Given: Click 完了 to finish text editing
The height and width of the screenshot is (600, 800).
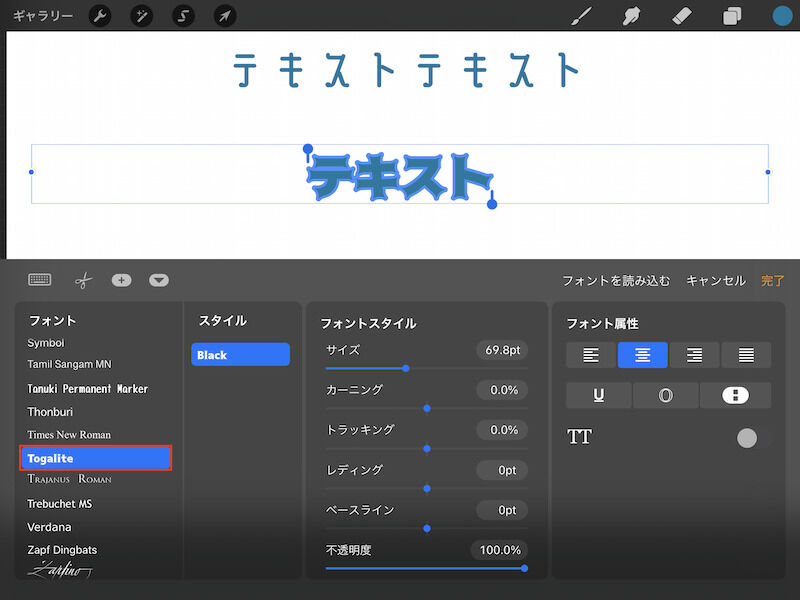Looking at the screenshot, I should (772, 281).
